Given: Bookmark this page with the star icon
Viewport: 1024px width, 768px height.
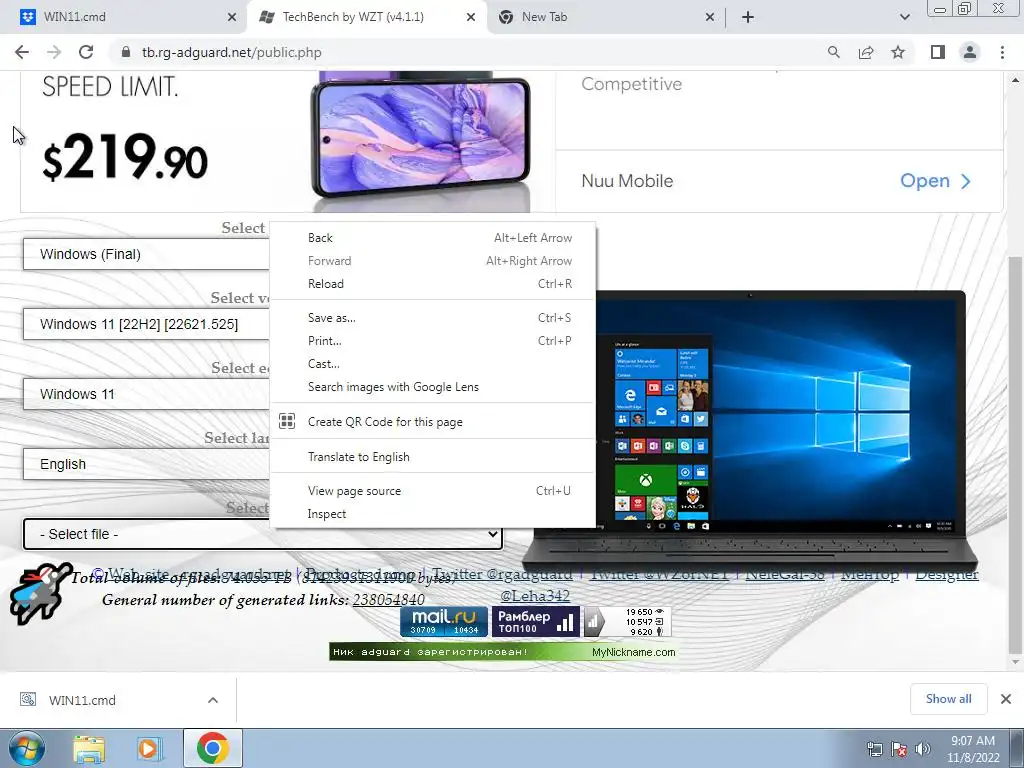Looking at the screenshot, I should coord(898,52).
